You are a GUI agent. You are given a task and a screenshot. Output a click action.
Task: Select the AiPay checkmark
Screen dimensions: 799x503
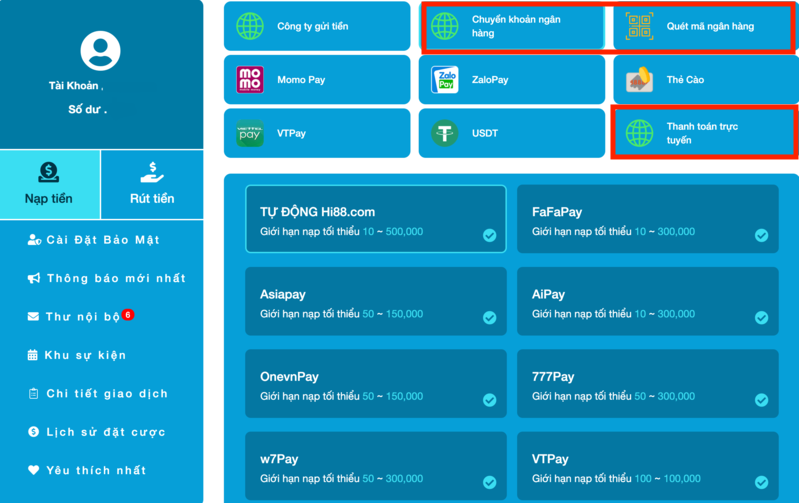pos(761,317)
